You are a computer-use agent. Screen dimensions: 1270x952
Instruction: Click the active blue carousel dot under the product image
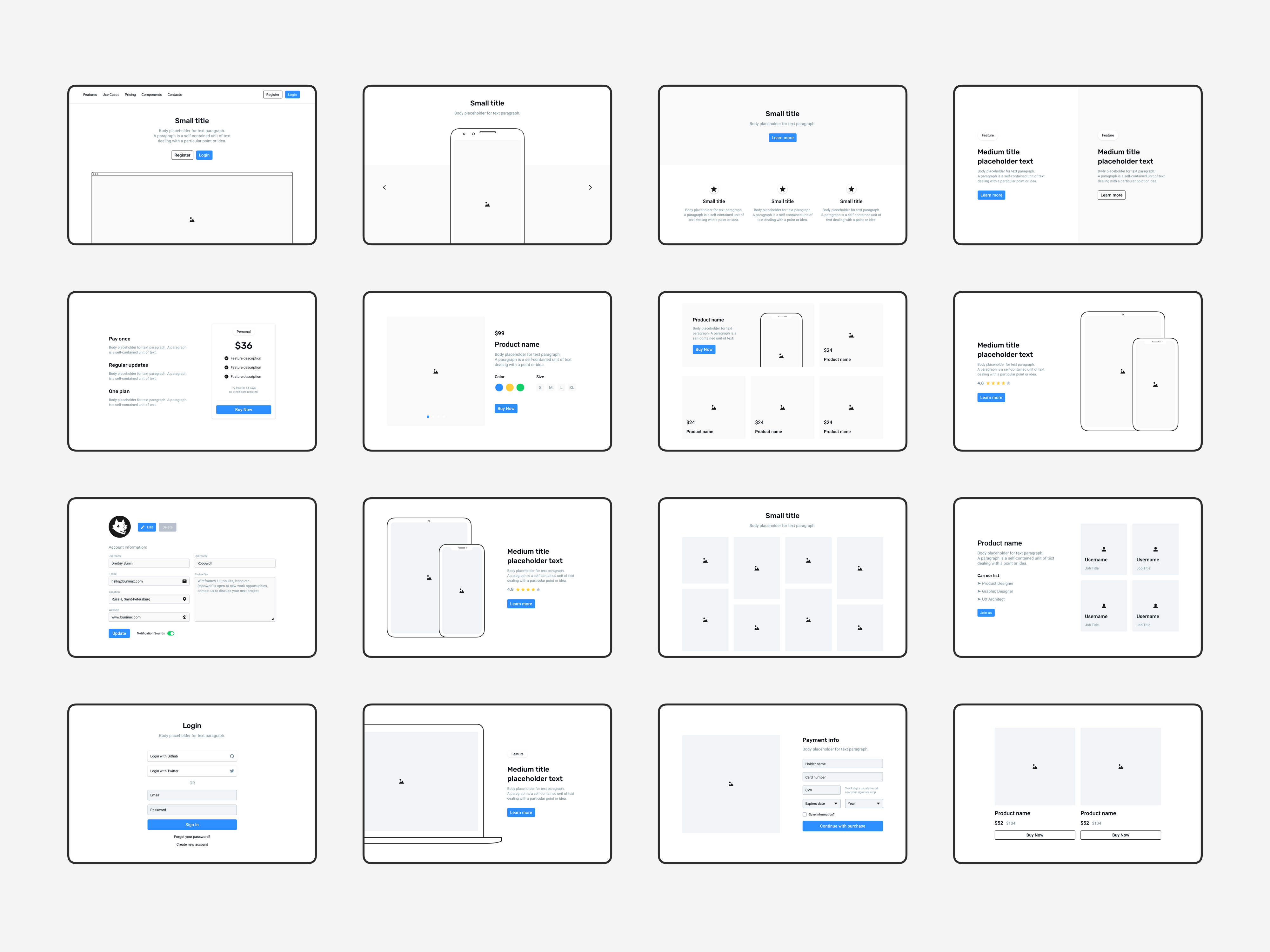click(x=428, y=417)
